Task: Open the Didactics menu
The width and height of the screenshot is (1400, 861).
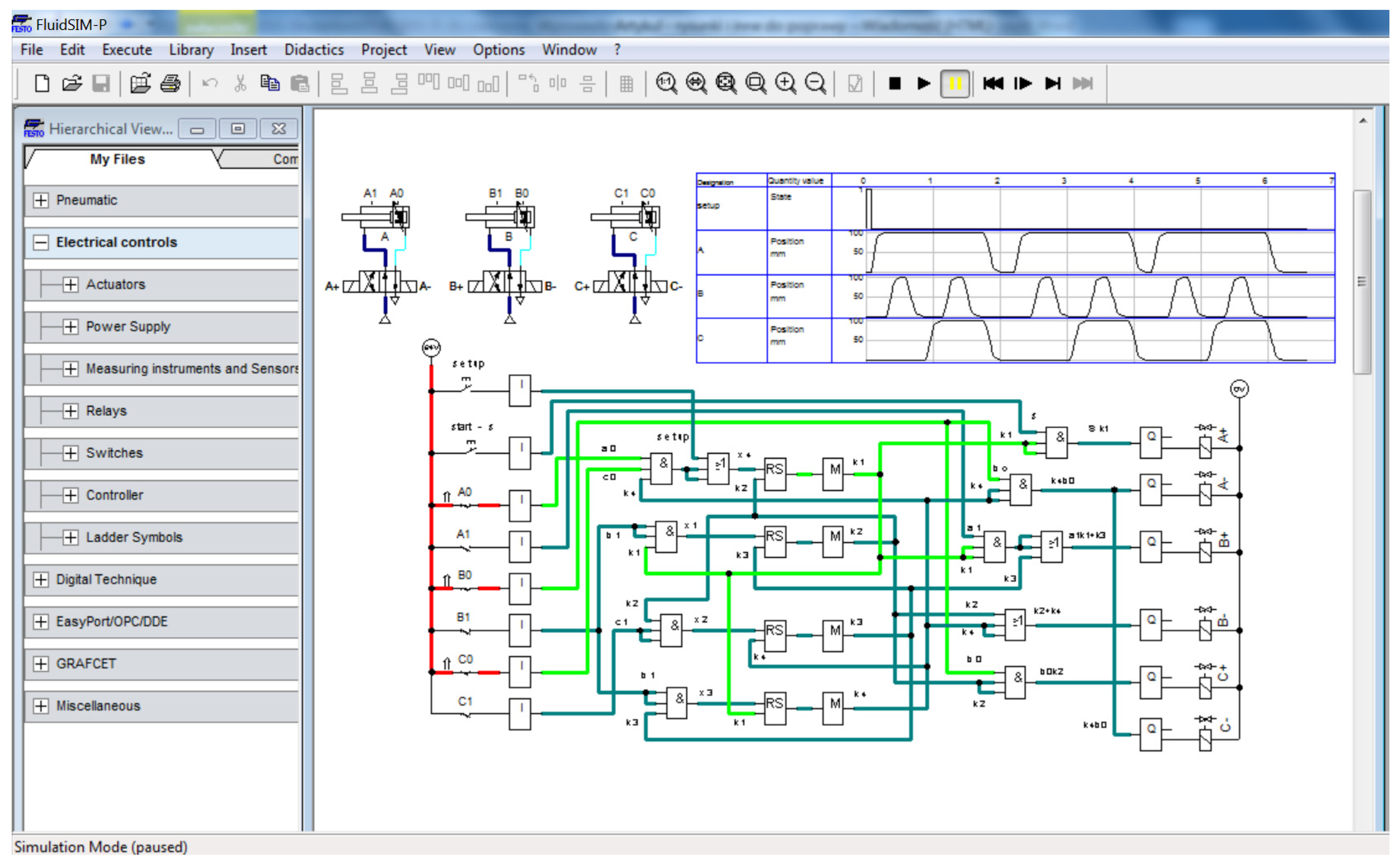Action: pos(314,50)
